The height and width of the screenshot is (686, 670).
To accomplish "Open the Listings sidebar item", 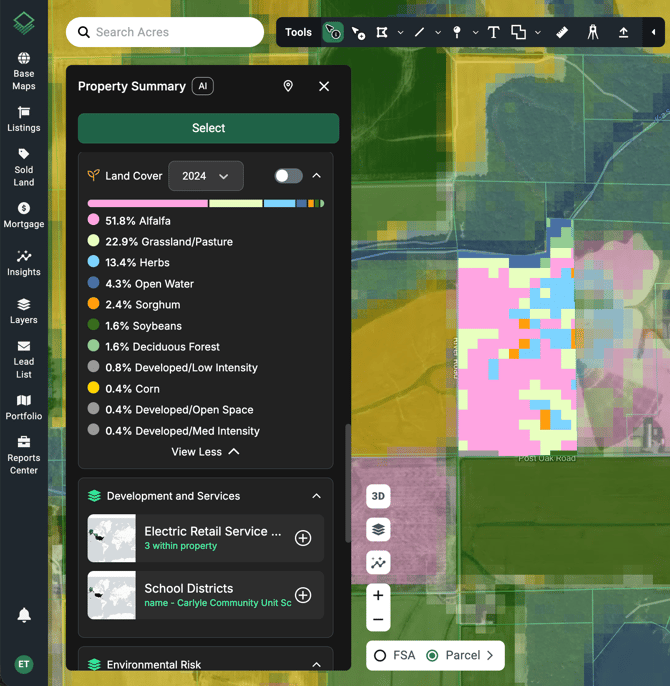I will [x=24, y=119].
